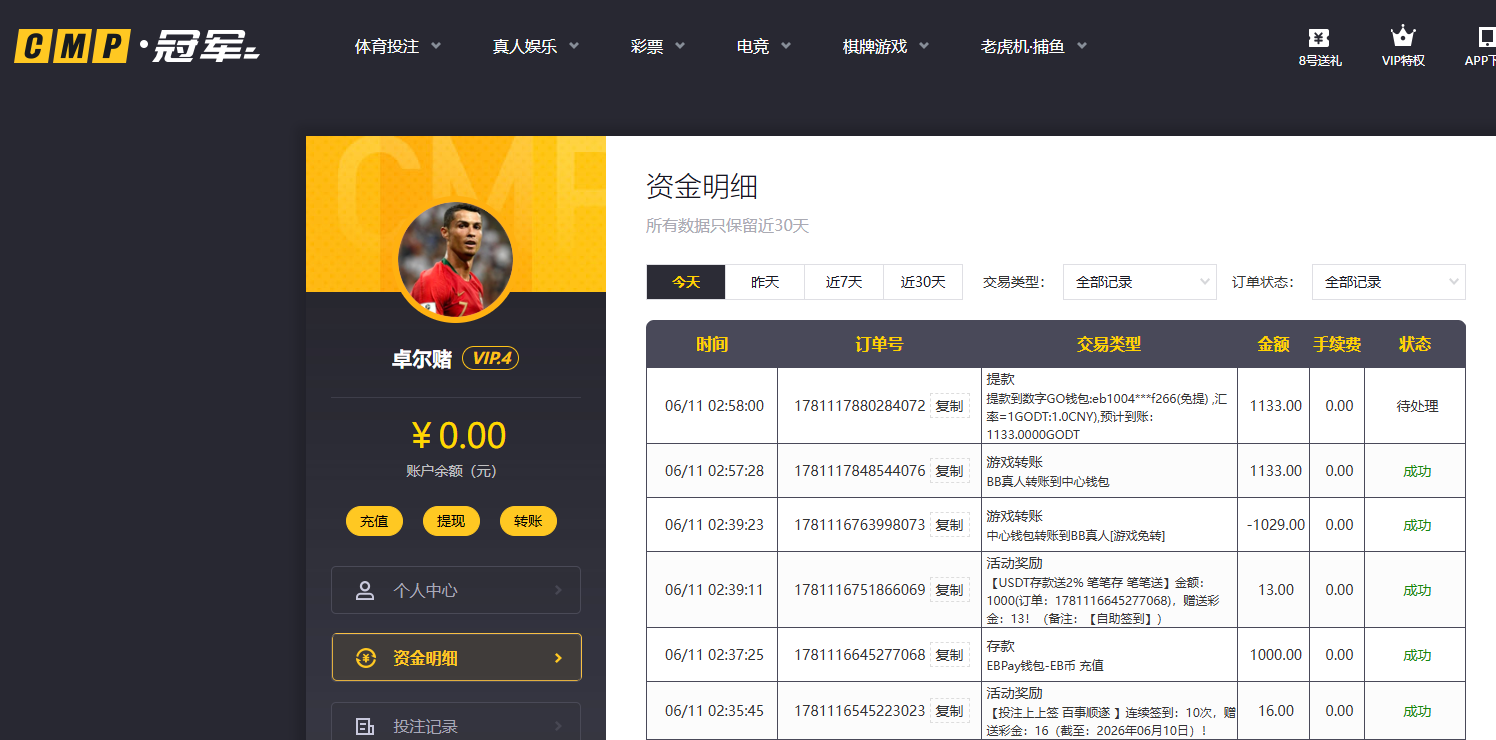Click the BB真人转账到中心钱包 description

tap(1048, 481)
